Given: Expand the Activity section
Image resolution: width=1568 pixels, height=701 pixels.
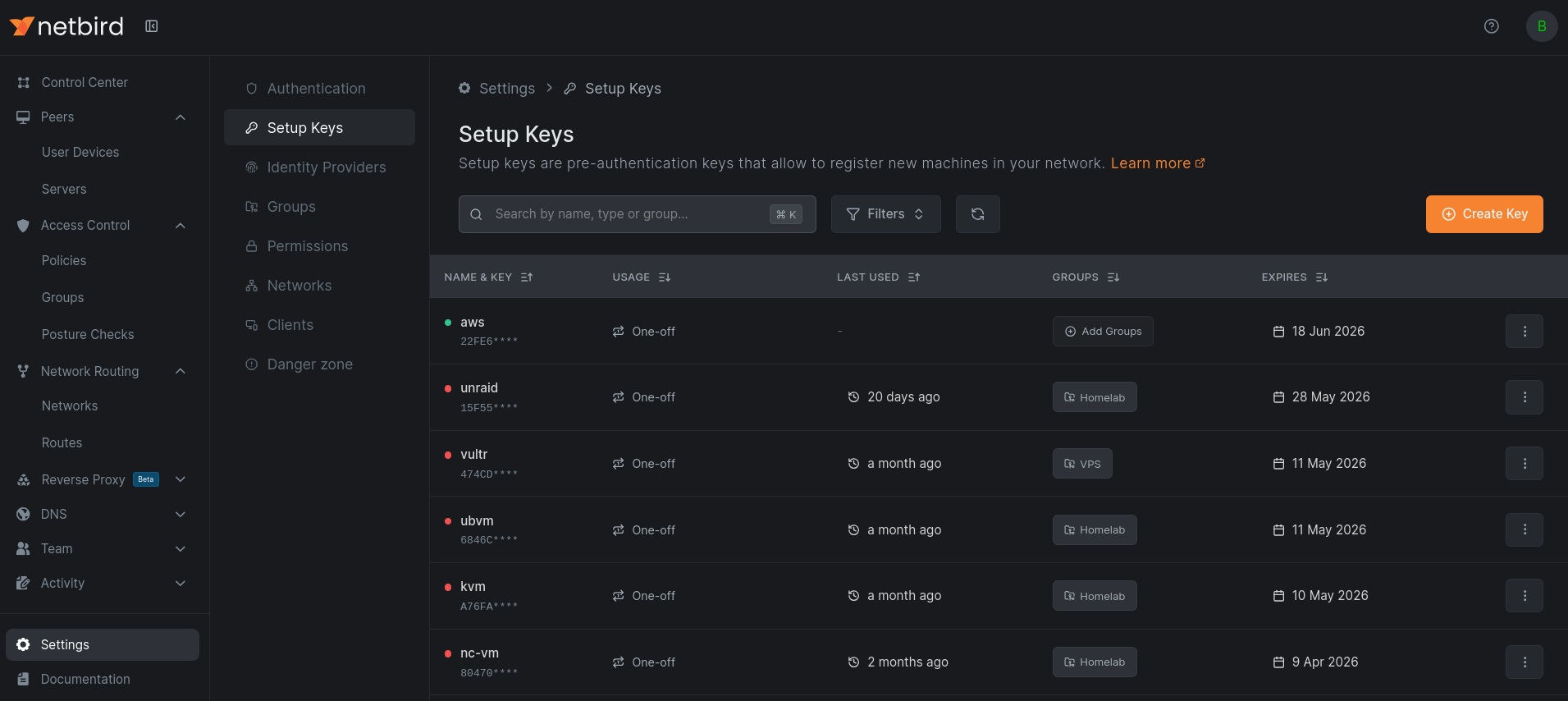Looking at the screenshot, I should coord(181,584).
